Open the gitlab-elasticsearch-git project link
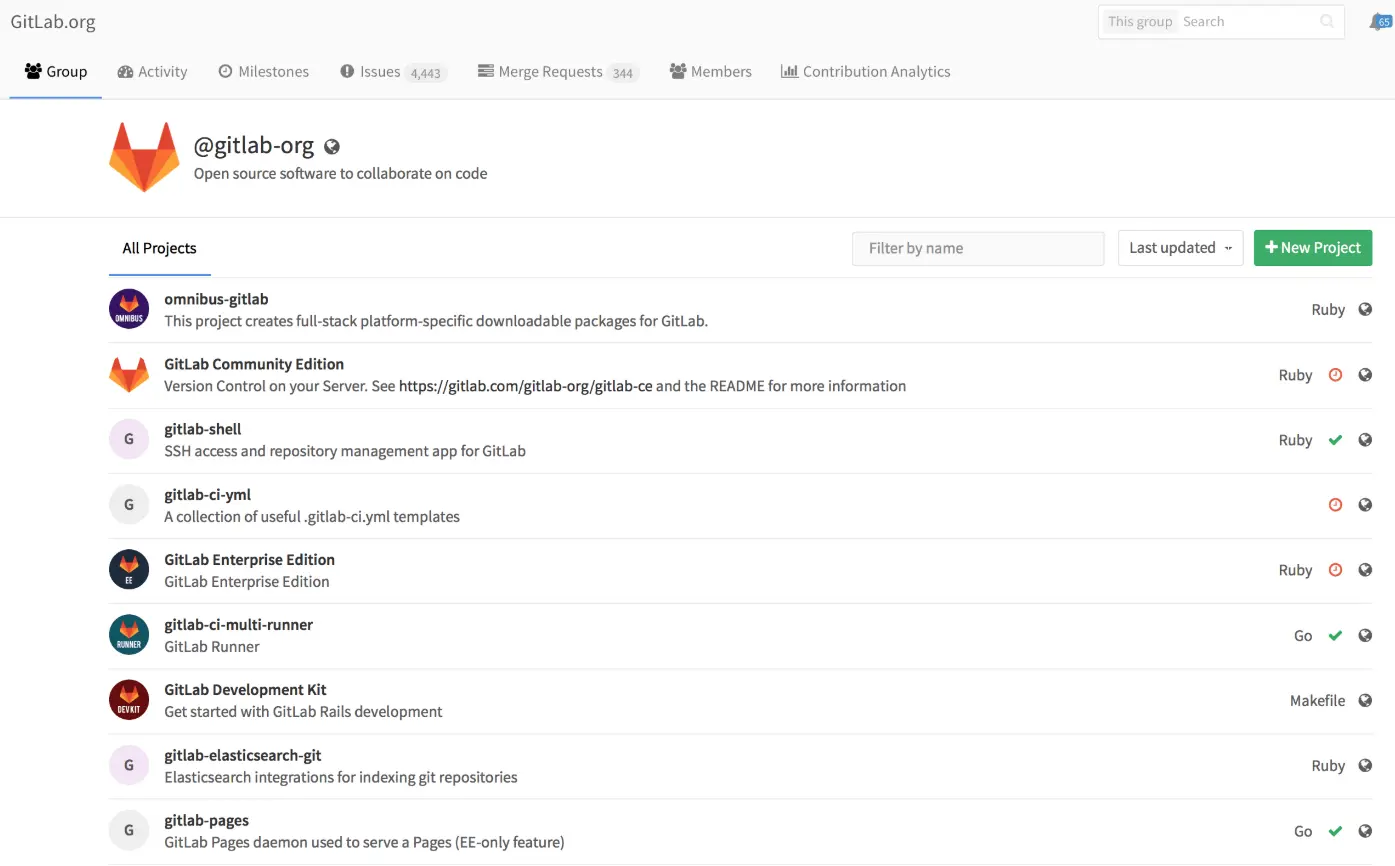The image size is (1395, 866). pos(242,755)
